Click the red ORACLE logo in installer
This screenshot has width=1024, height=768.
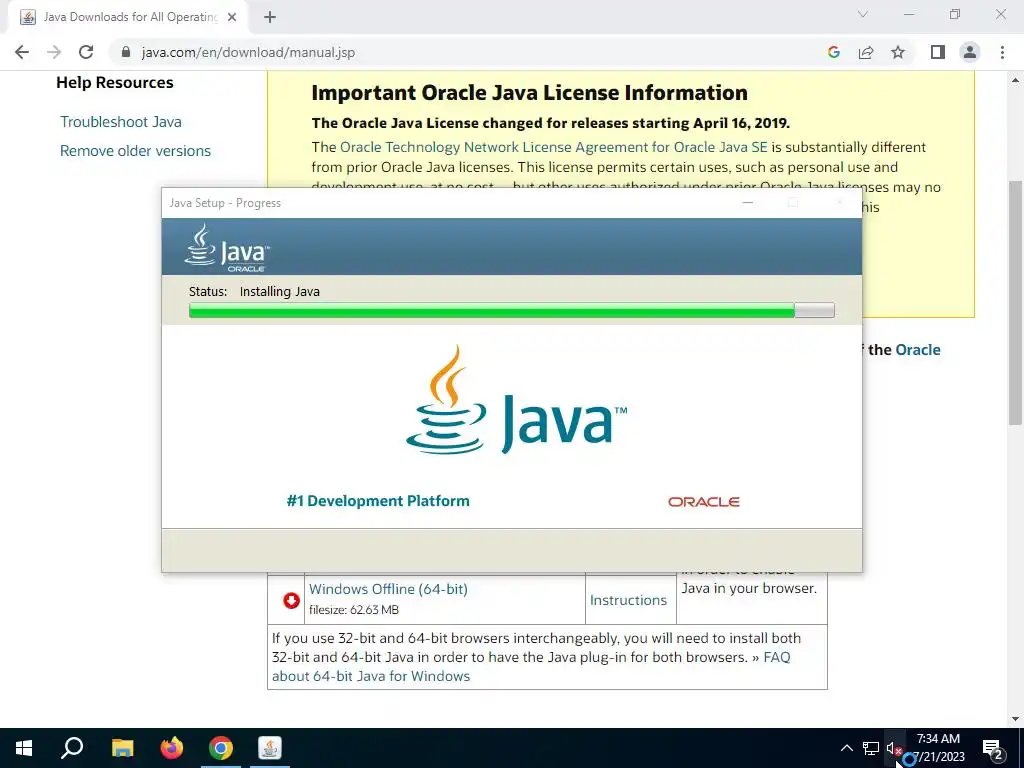703,502
